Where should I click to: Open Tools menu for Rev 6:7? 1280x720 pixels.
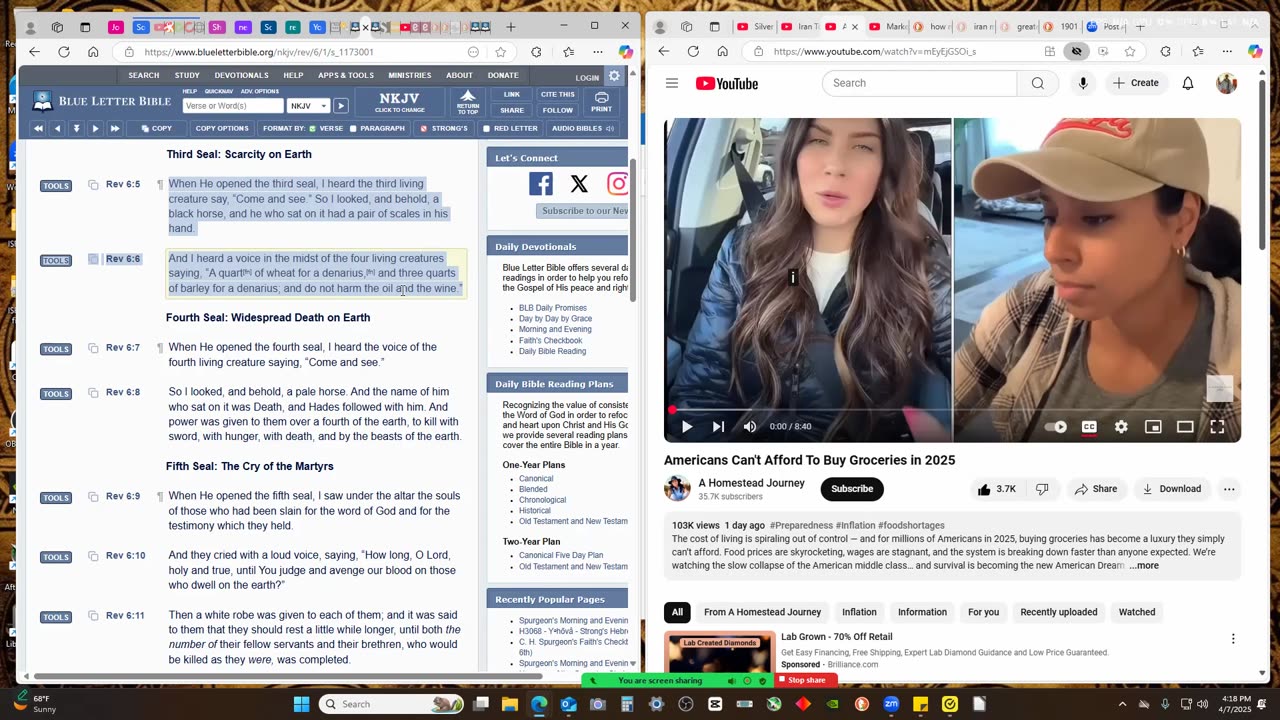tap(56, 349)
